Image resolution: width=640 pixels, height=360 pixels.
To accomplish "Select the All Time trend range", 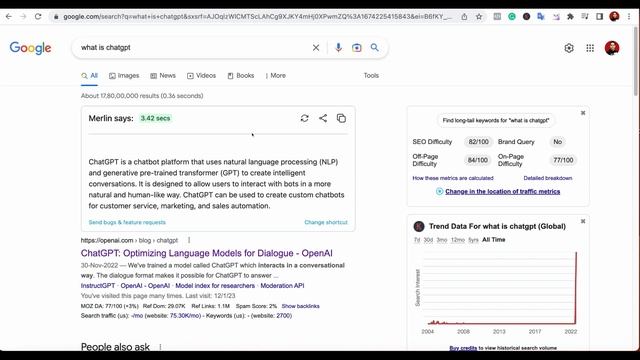I will tap(493, 240).
